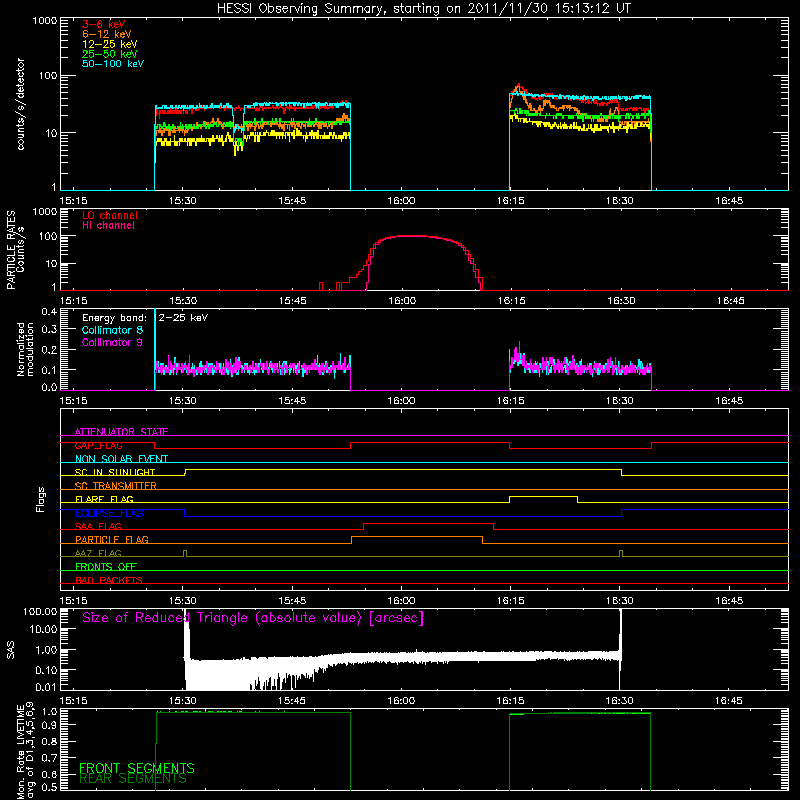
Task: Click the HI channel legend entry
Action: click(x=108, y=226)
